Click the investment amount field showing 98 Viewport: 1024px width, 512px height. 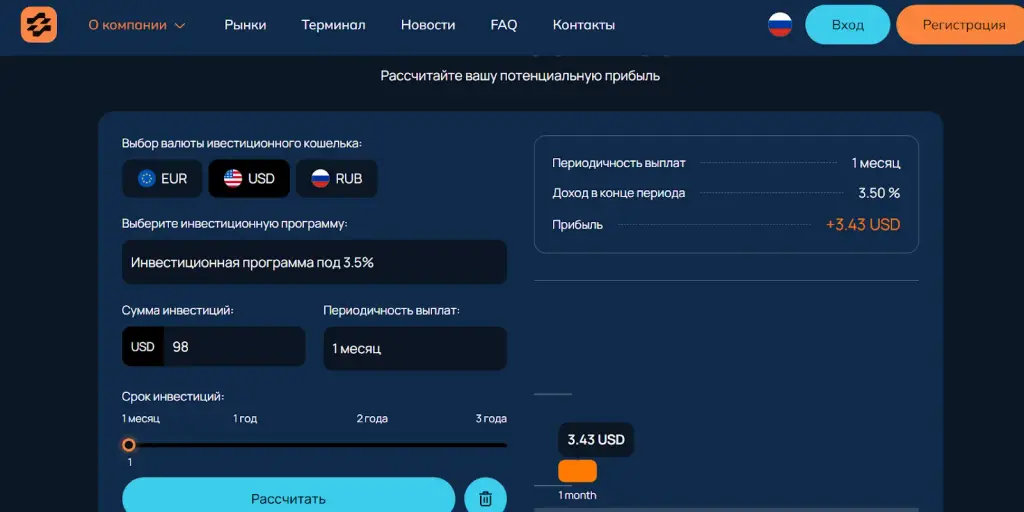pyautogui.click(x=234, y=347)
